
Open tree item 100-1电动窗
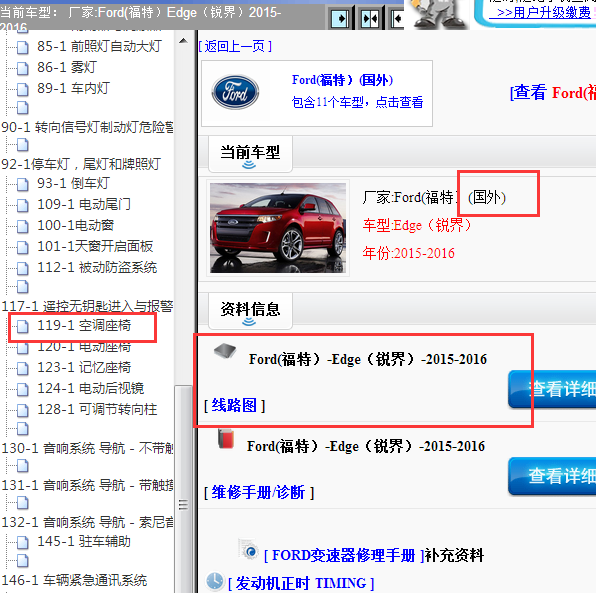tap(75, 225)
